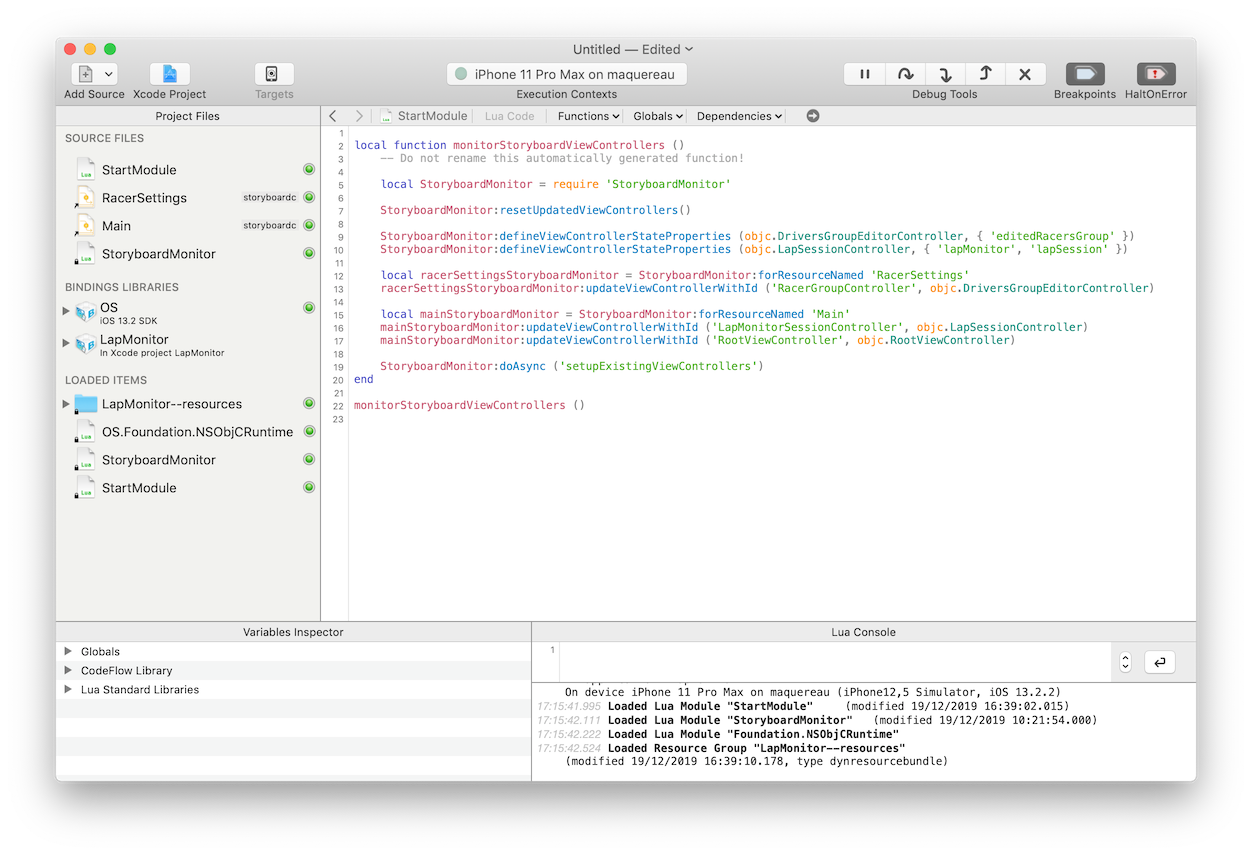This screenshot has height=855, width=1252.
Task: Open the Globals dropdown menu
Action: 658,116
